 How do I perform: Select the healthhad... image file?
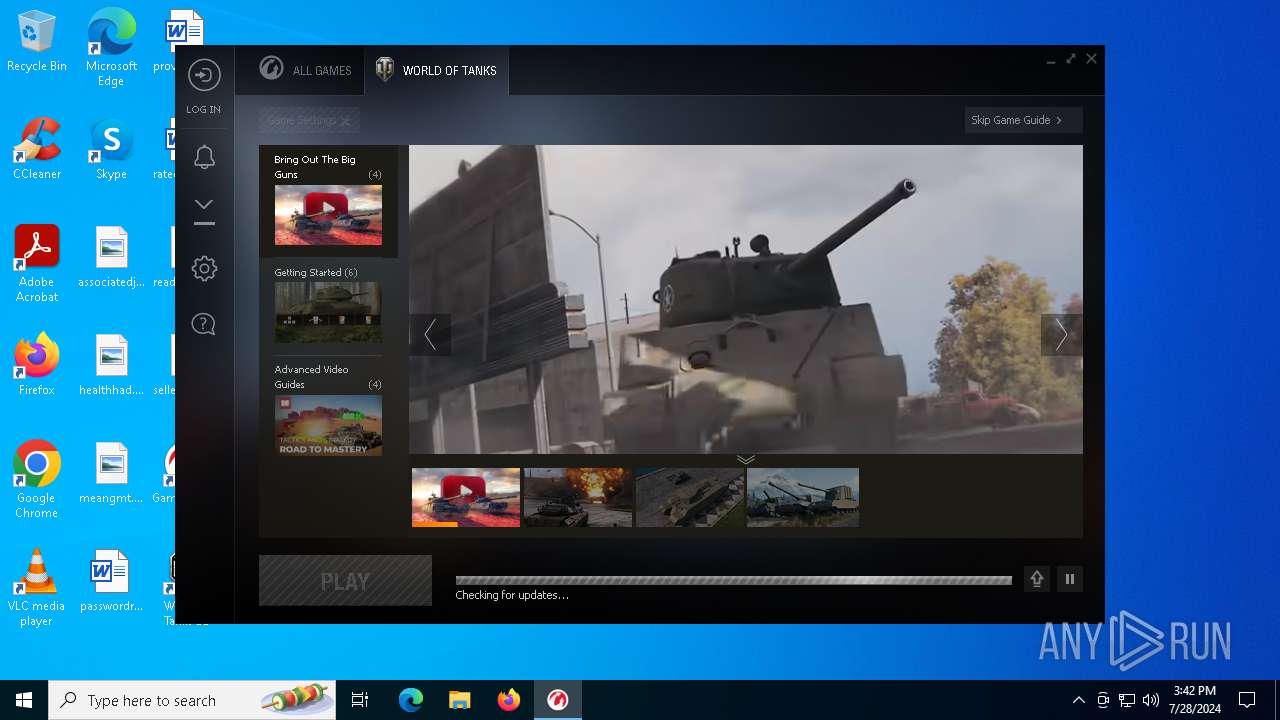(x=111, y=365)
